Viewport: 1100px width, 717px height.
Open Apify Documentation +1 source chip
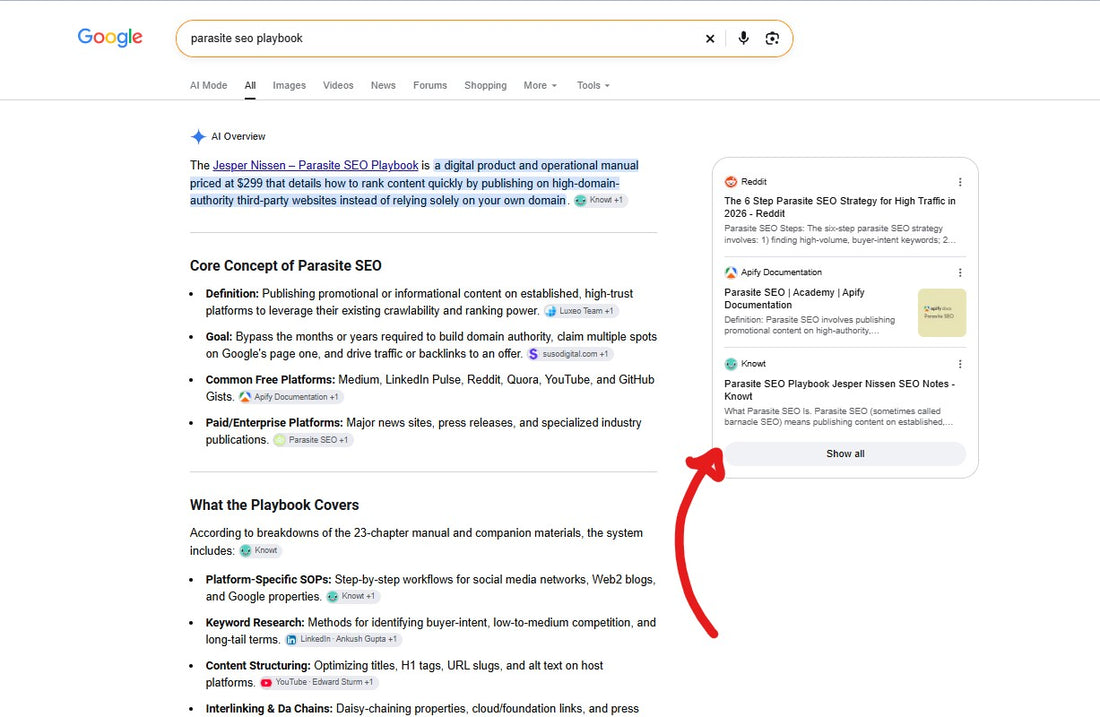coord(290,396)
